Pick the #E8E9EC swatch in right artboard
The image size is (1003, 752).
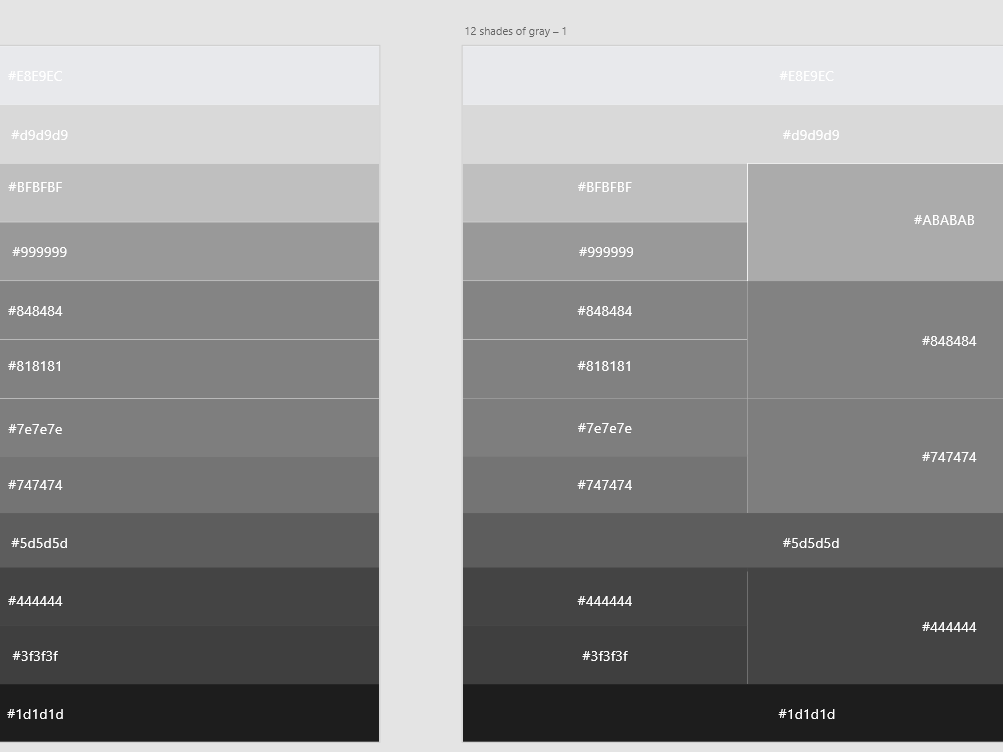point(732,76)
